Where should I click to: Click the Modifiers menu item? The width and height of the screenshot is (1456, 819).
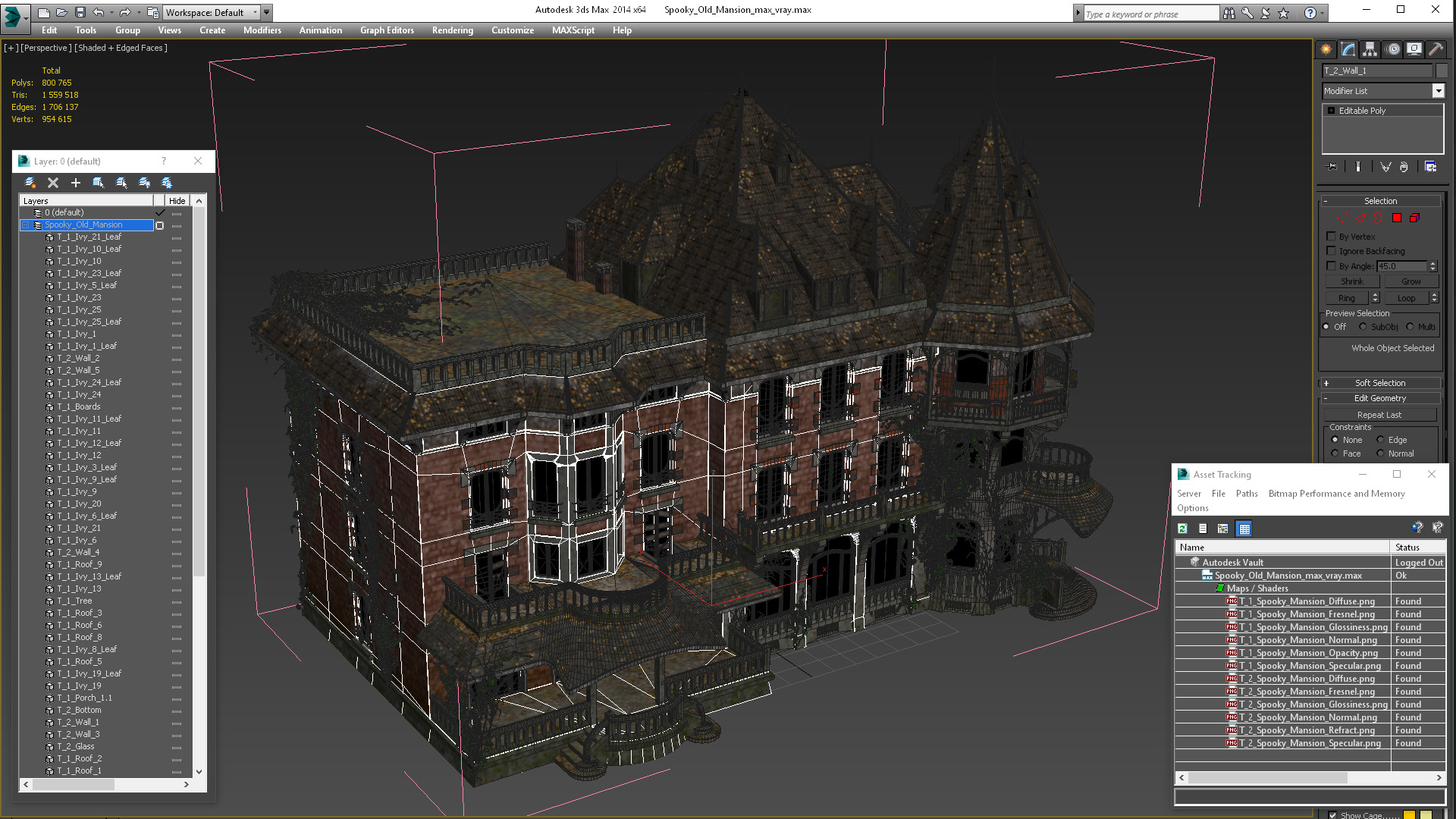[262, 30]
